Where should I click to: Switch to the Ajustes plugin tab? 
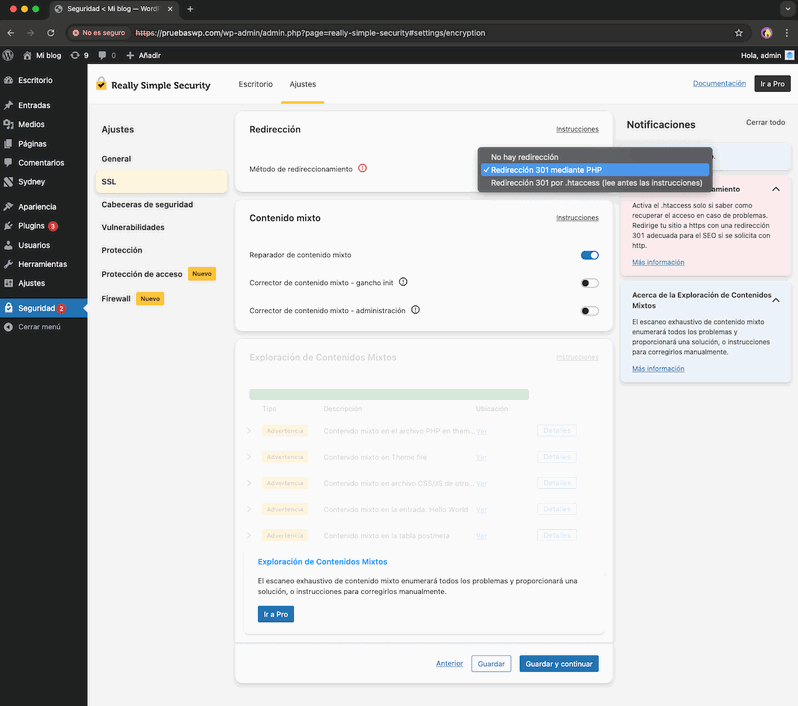(x=303, y=84)
